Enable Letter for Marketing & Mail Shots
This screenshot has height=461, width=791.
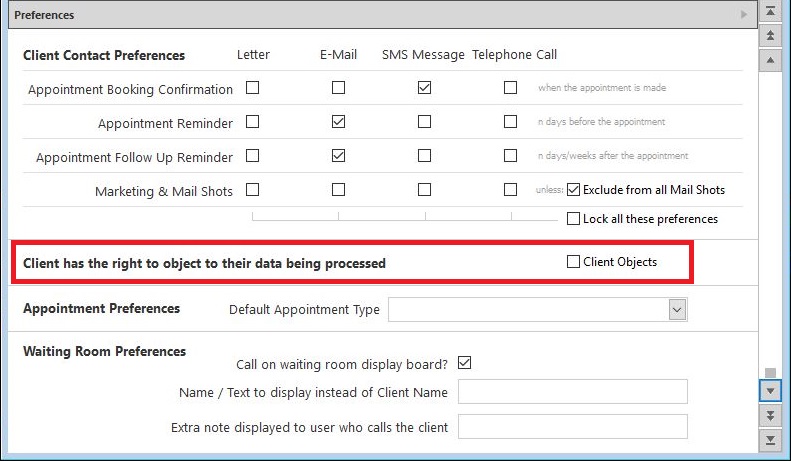tap(252, 190)
